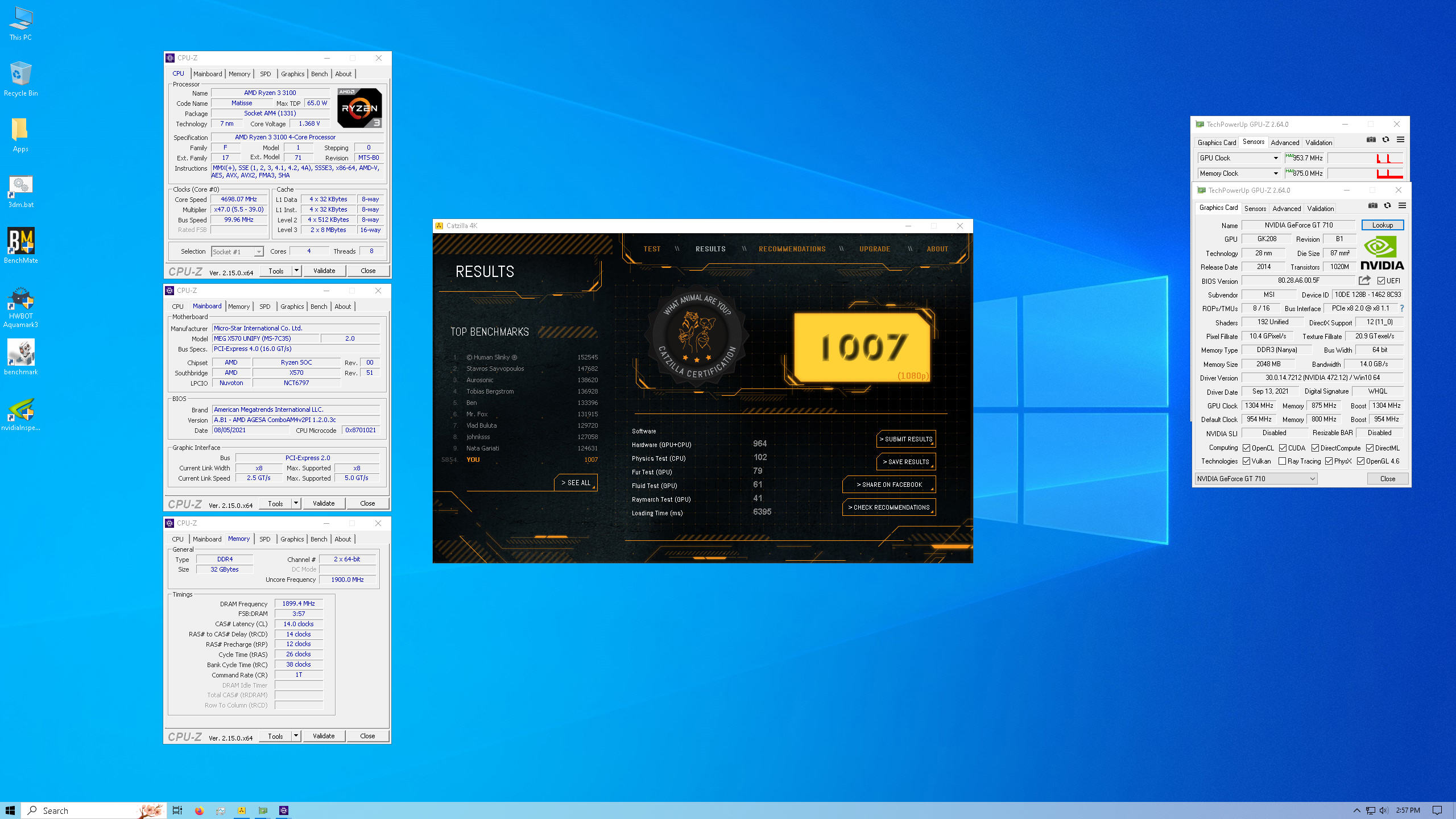Open hamburger menu in GPU-Z Sensors window
The width and height of the screenshot is (1456, 819).
point(1401,140)
